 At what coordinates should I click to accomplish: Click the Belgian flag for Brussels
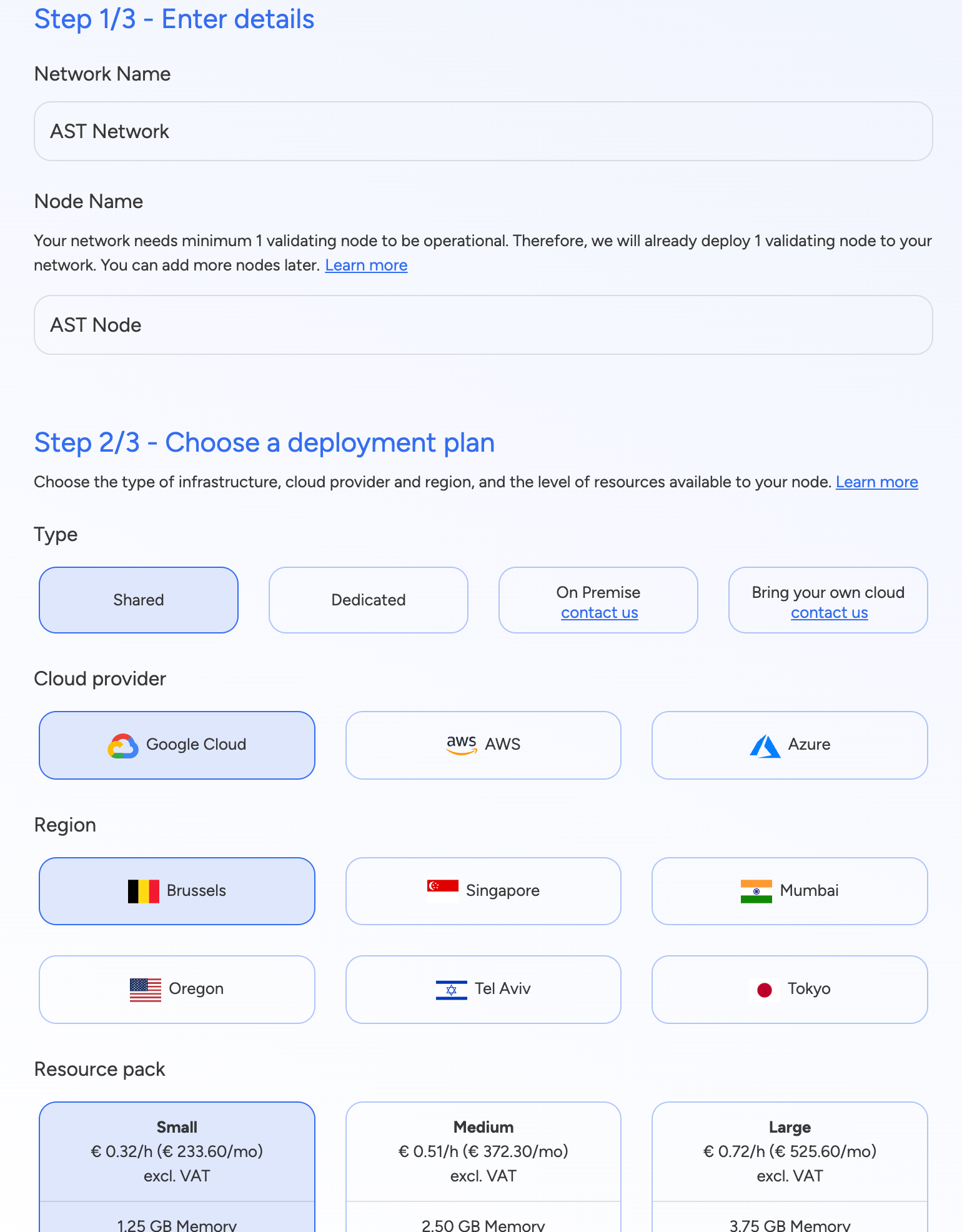(x=144, y=892)
